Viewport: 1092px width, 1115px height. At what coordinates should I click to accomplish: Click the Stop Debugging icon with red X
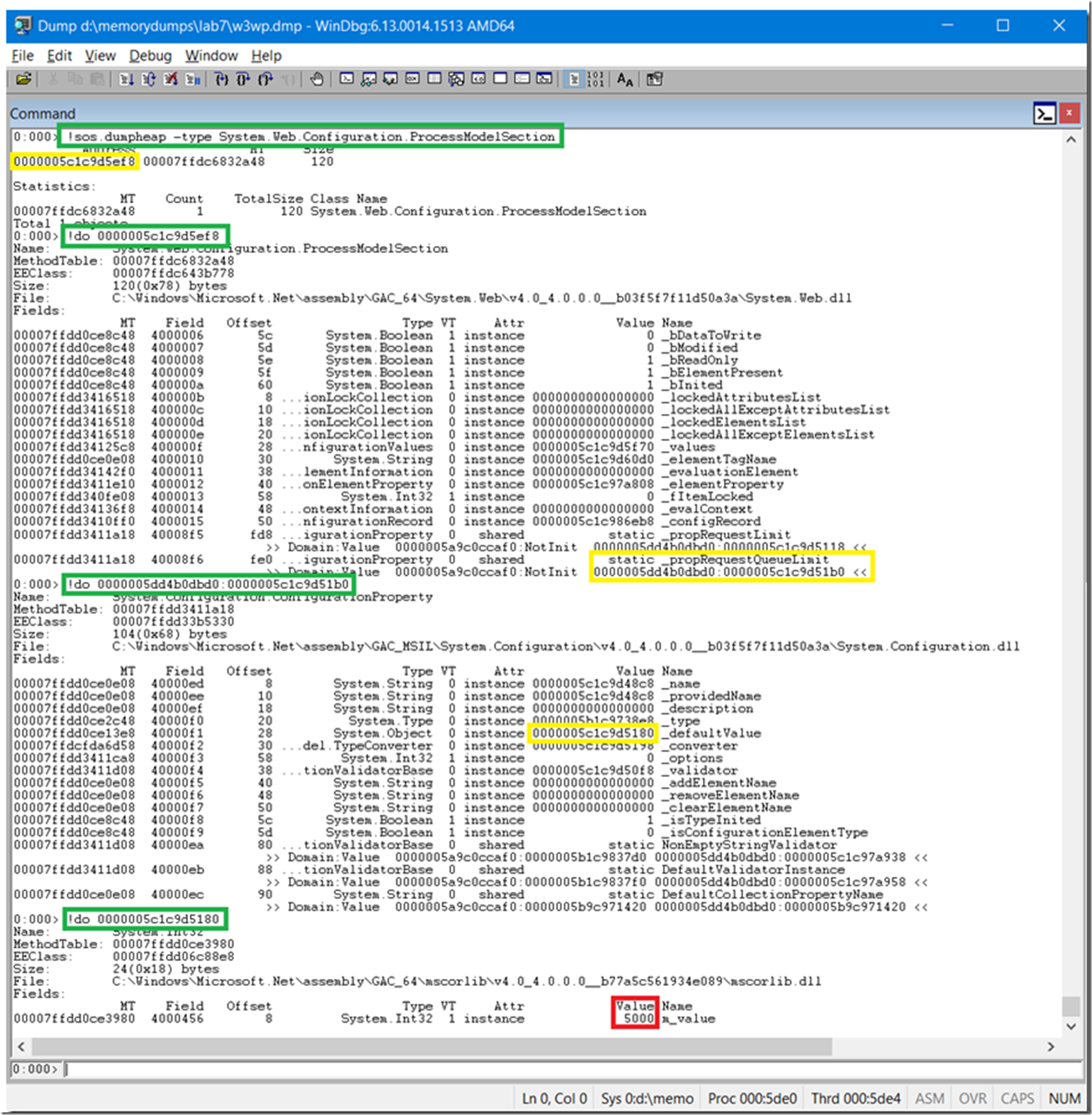pos(170,79)
